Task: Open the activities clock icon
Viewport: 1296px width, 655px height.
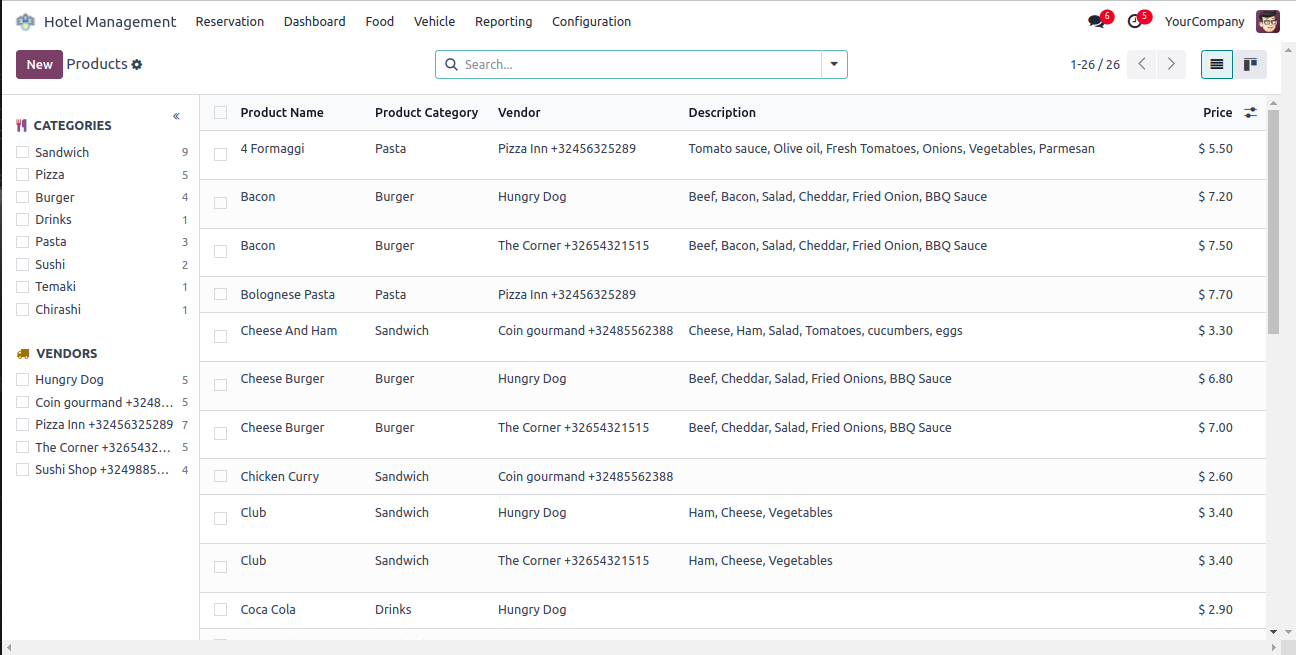Action: (1134, 21)
